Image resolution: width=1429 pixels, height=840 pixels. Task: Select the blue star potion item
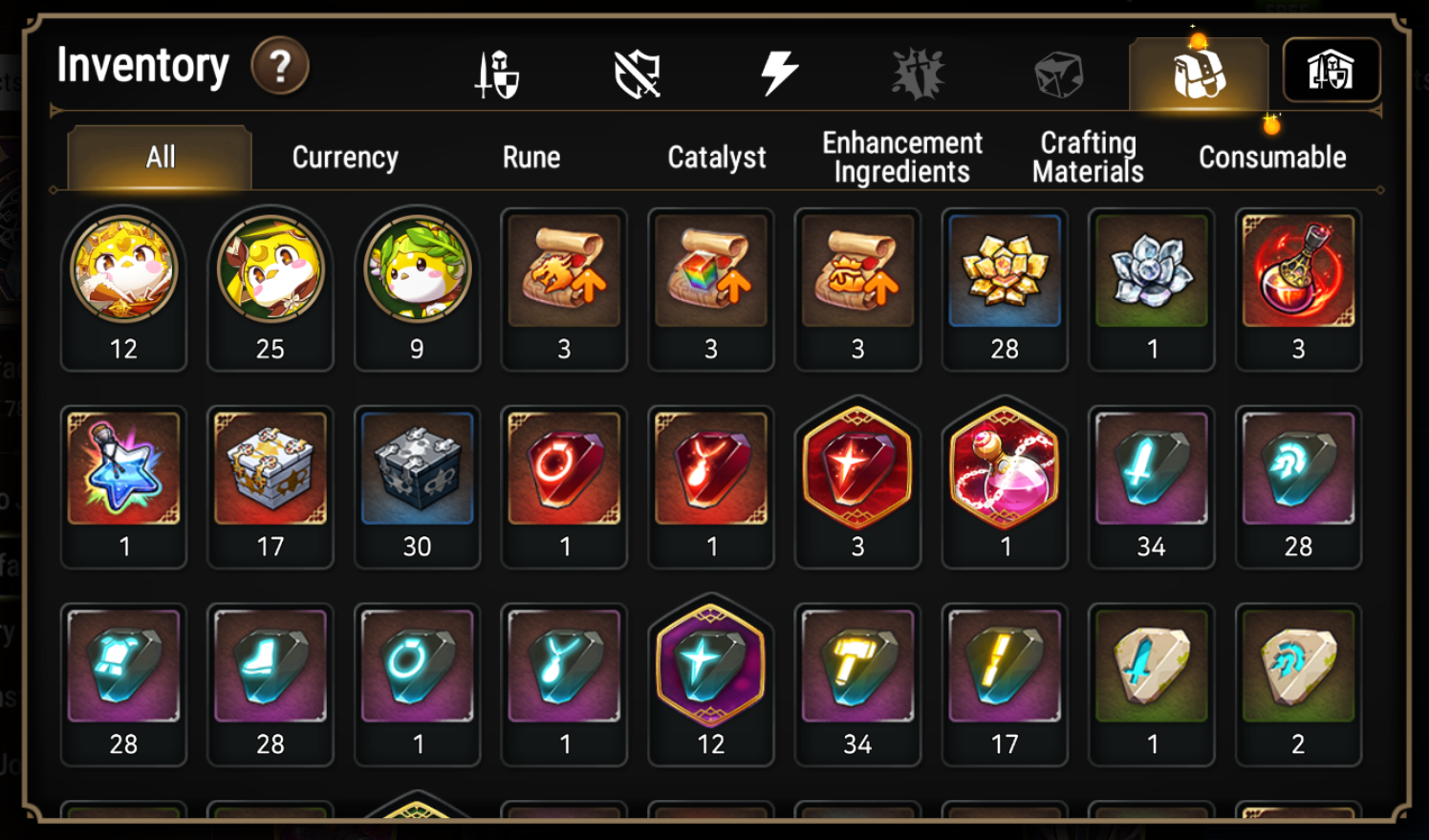click(x=123, y=487)
